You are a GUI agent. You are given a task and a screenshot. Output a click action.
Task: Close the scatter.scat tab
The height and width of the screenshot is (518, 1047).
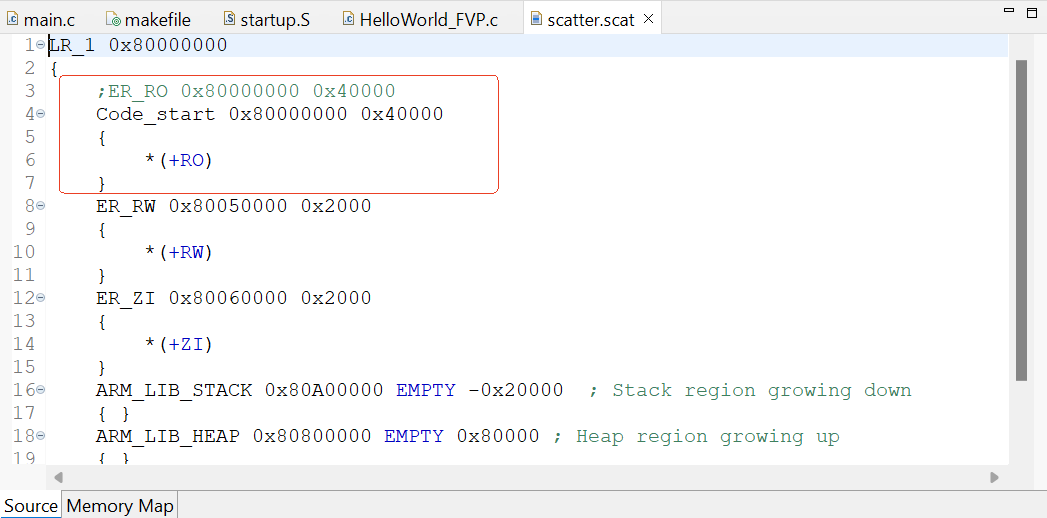(648, 19)
